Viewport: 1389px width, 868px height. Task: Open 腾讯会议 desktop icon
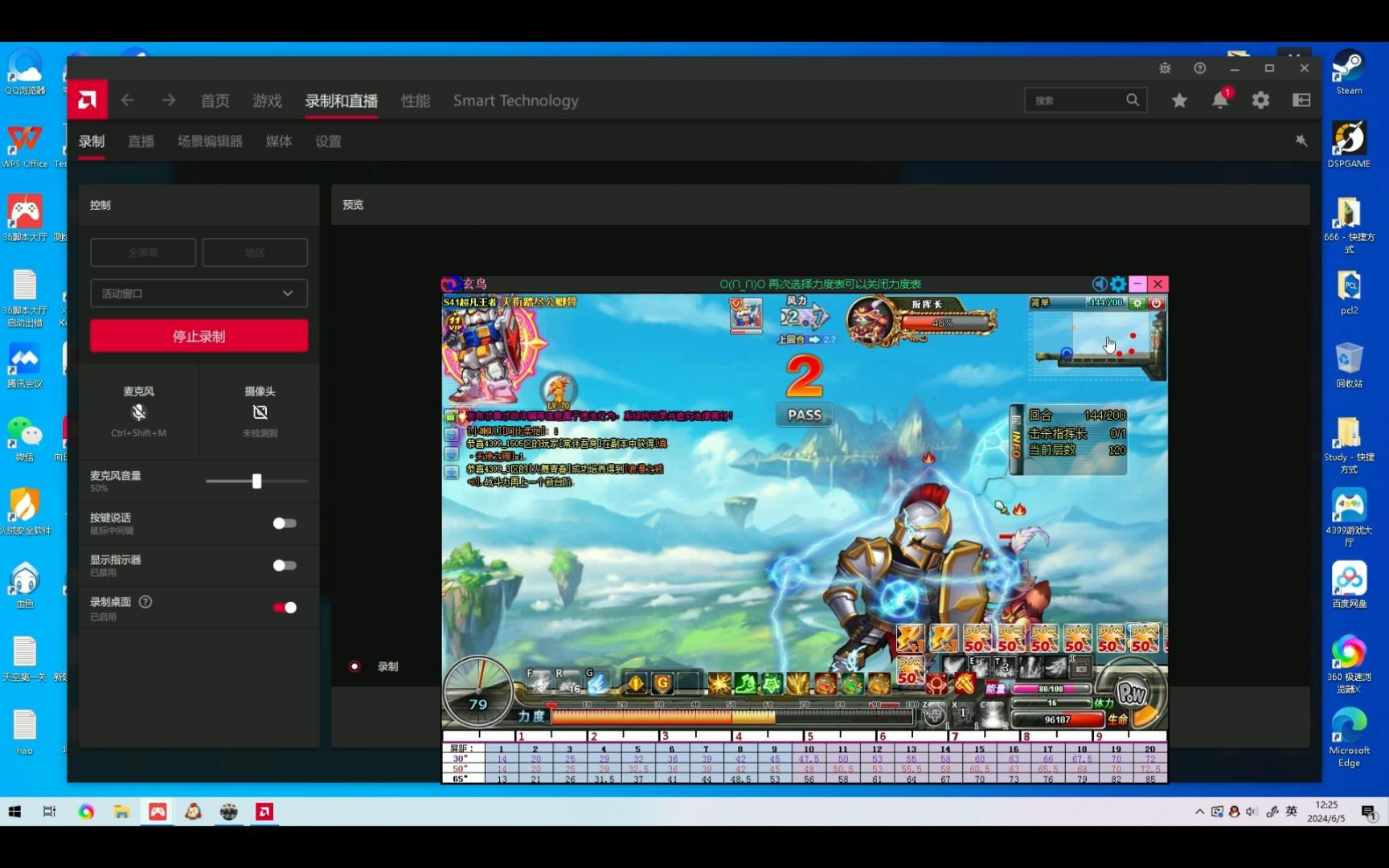pos(25,366)
